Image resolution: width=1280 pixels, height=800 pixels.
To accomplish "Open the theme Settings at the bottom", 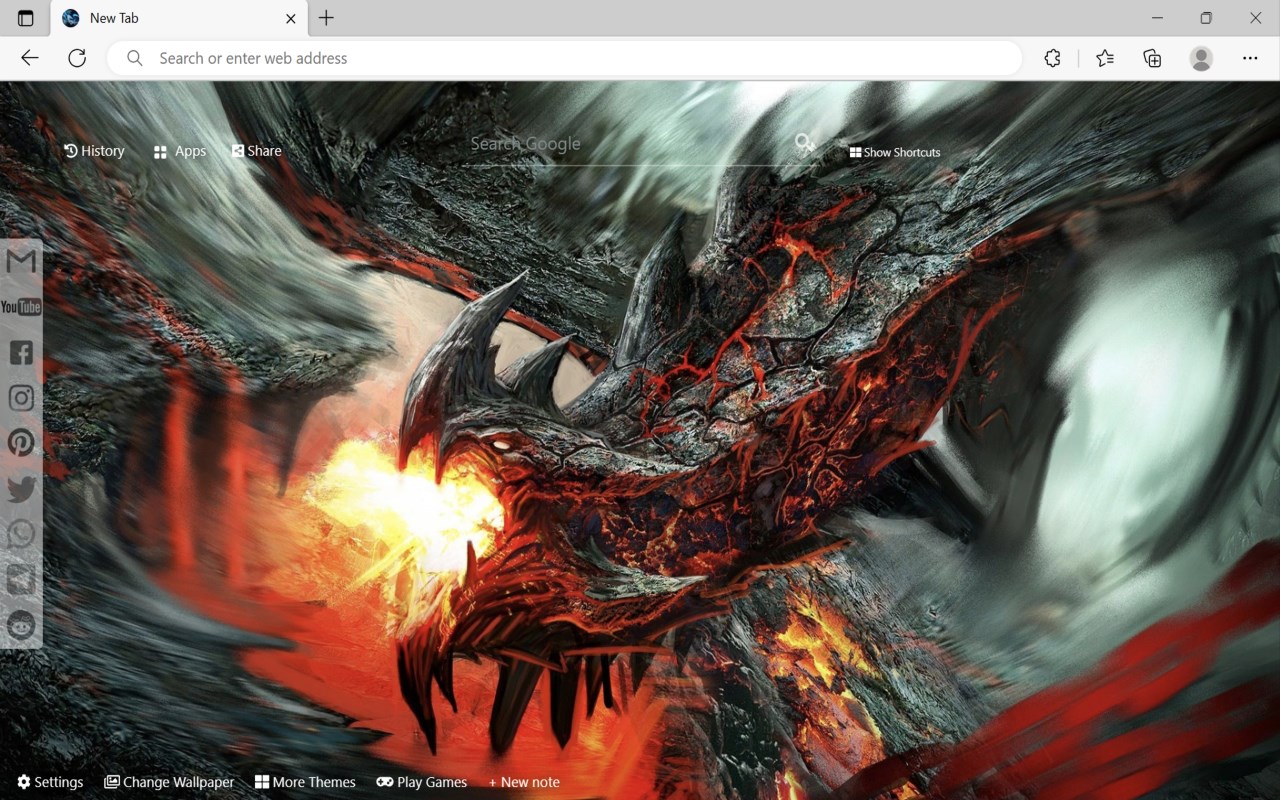I will point(50,782).
